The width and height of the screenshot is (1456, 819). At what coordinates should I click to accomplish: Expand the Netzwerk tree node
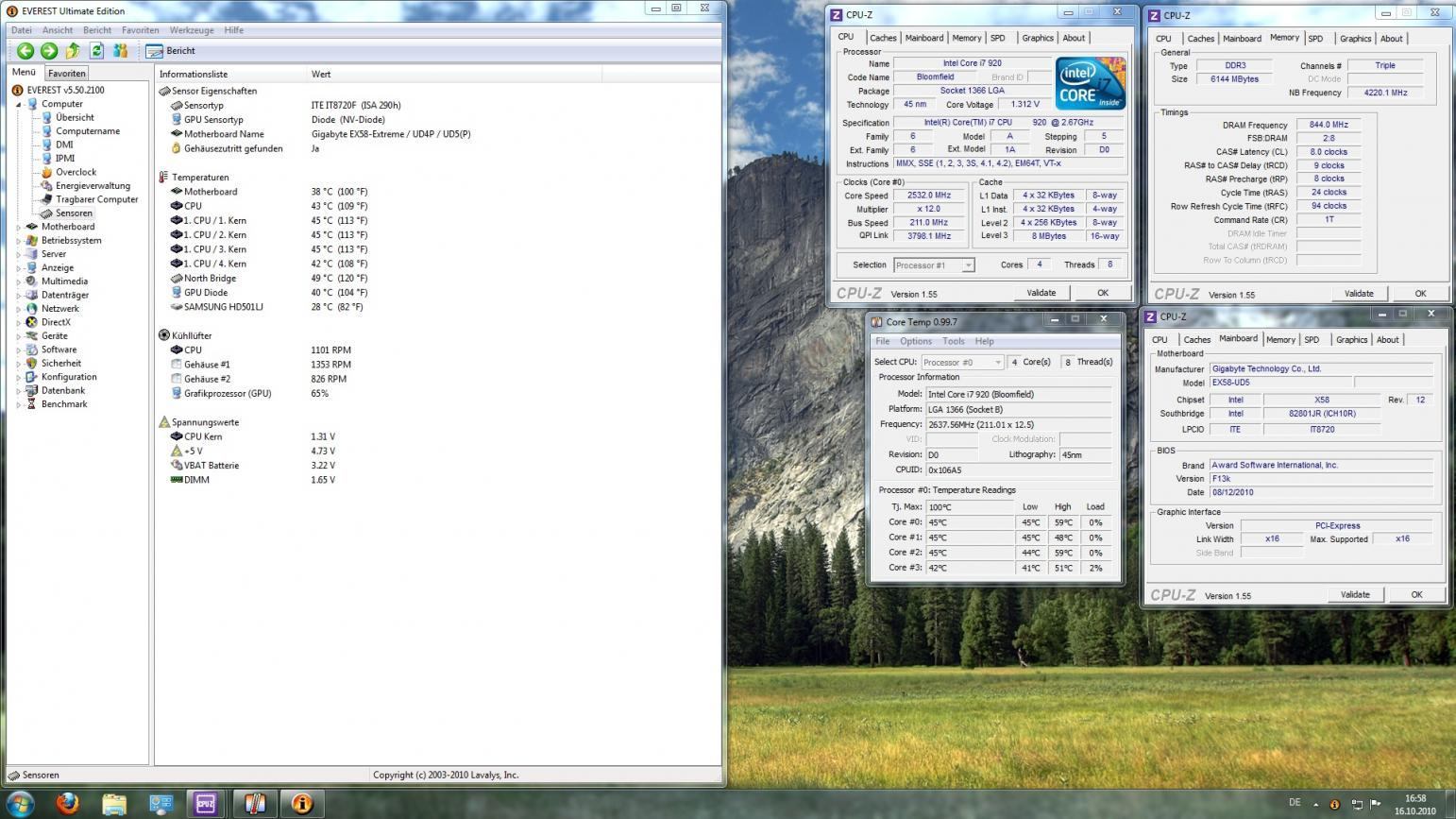click(18, 309)
